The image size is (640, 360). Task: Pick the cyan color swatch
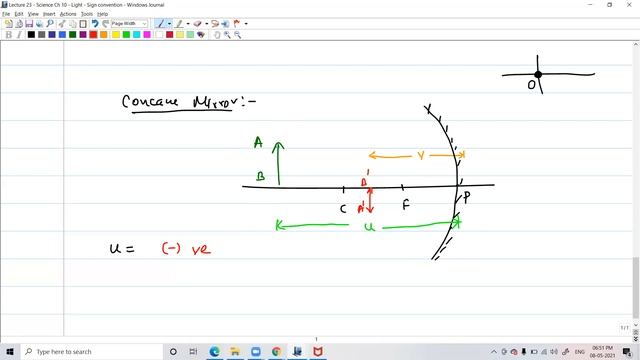[x=137, y=35]
